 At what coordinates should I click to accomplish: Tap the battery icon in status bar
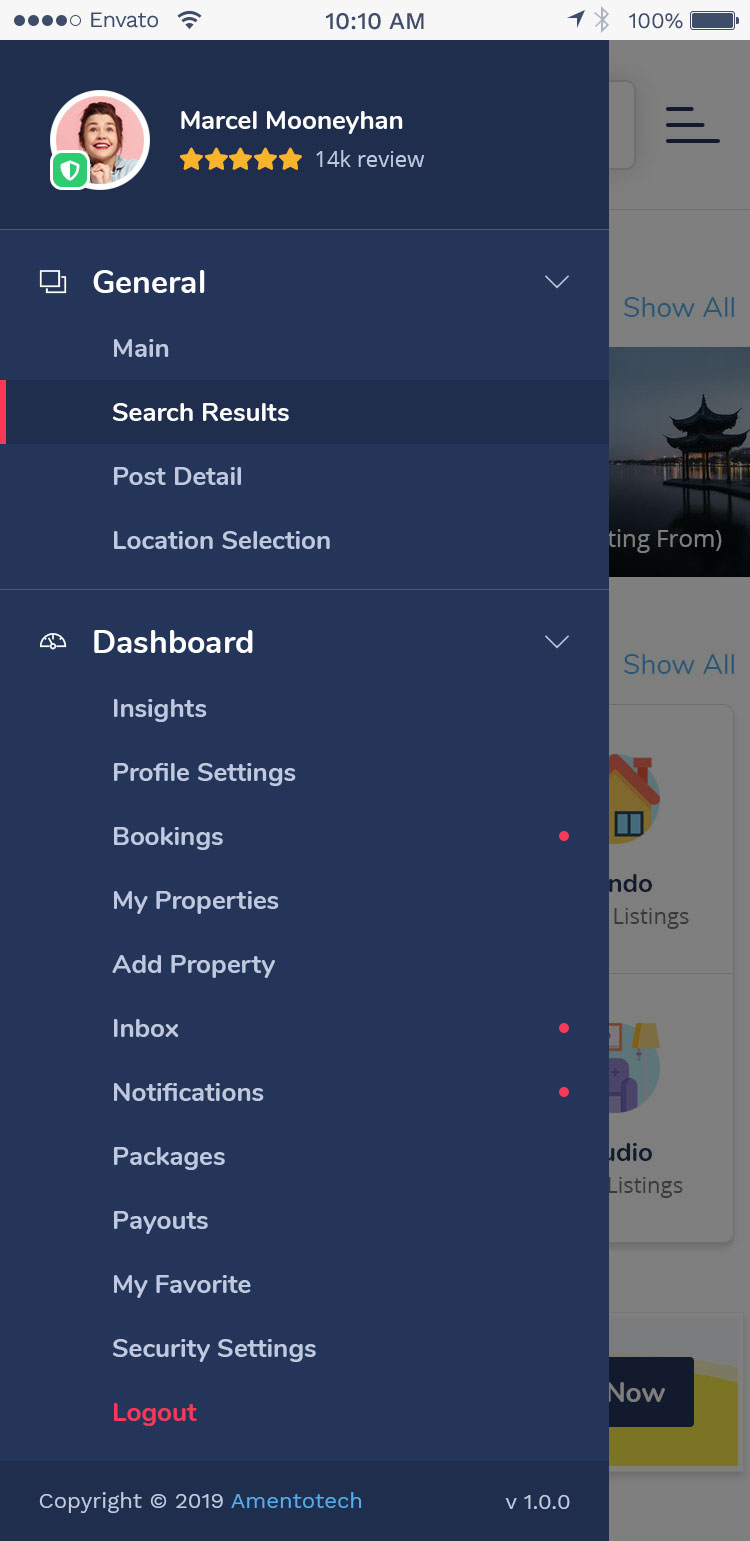point(714,20)
